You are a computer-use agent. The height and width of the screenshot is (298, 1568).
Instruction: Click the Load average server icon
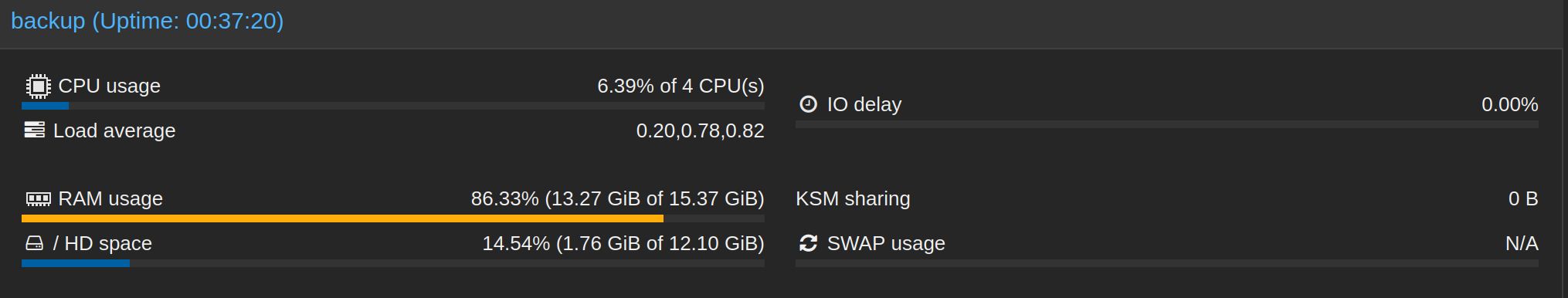35,130
